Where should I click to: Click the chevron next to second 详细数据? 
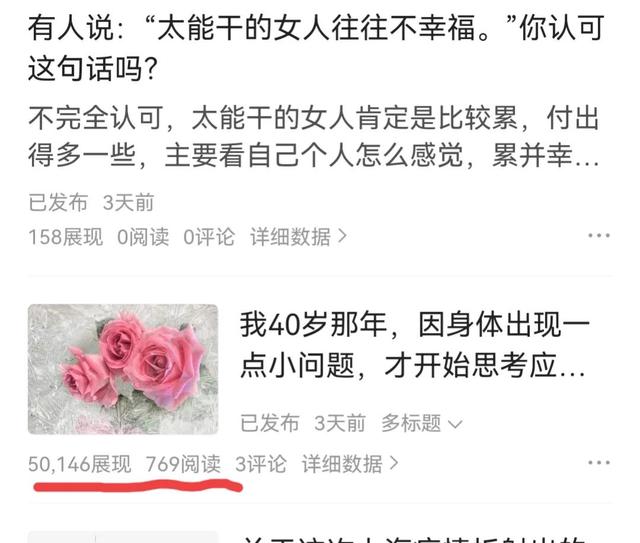pos(394,463)
